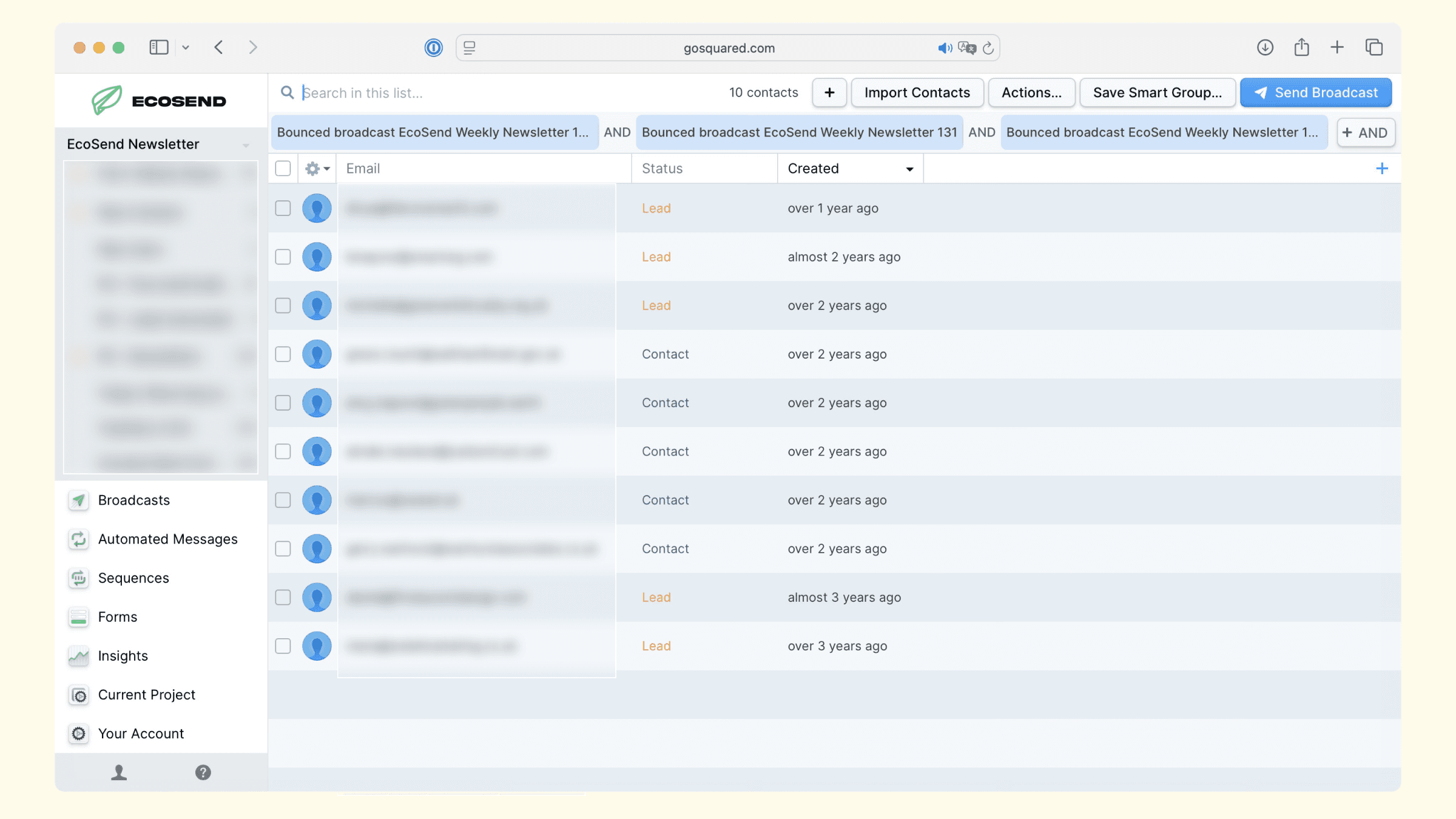Screen dimensions: 1456x819
Task: Open Insights section
Action: [x=123, y=656]
